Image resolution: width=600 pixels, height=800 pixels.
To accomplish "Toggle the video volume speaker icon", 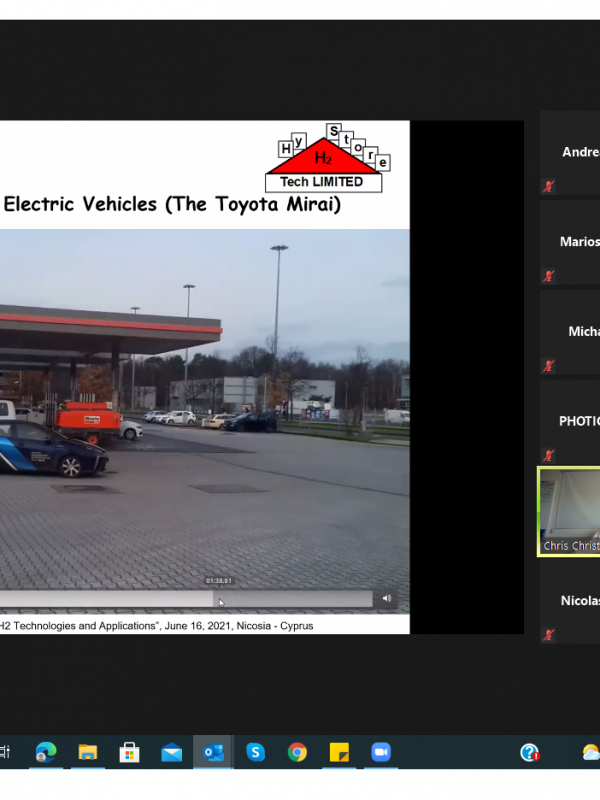I will [387, 598].
